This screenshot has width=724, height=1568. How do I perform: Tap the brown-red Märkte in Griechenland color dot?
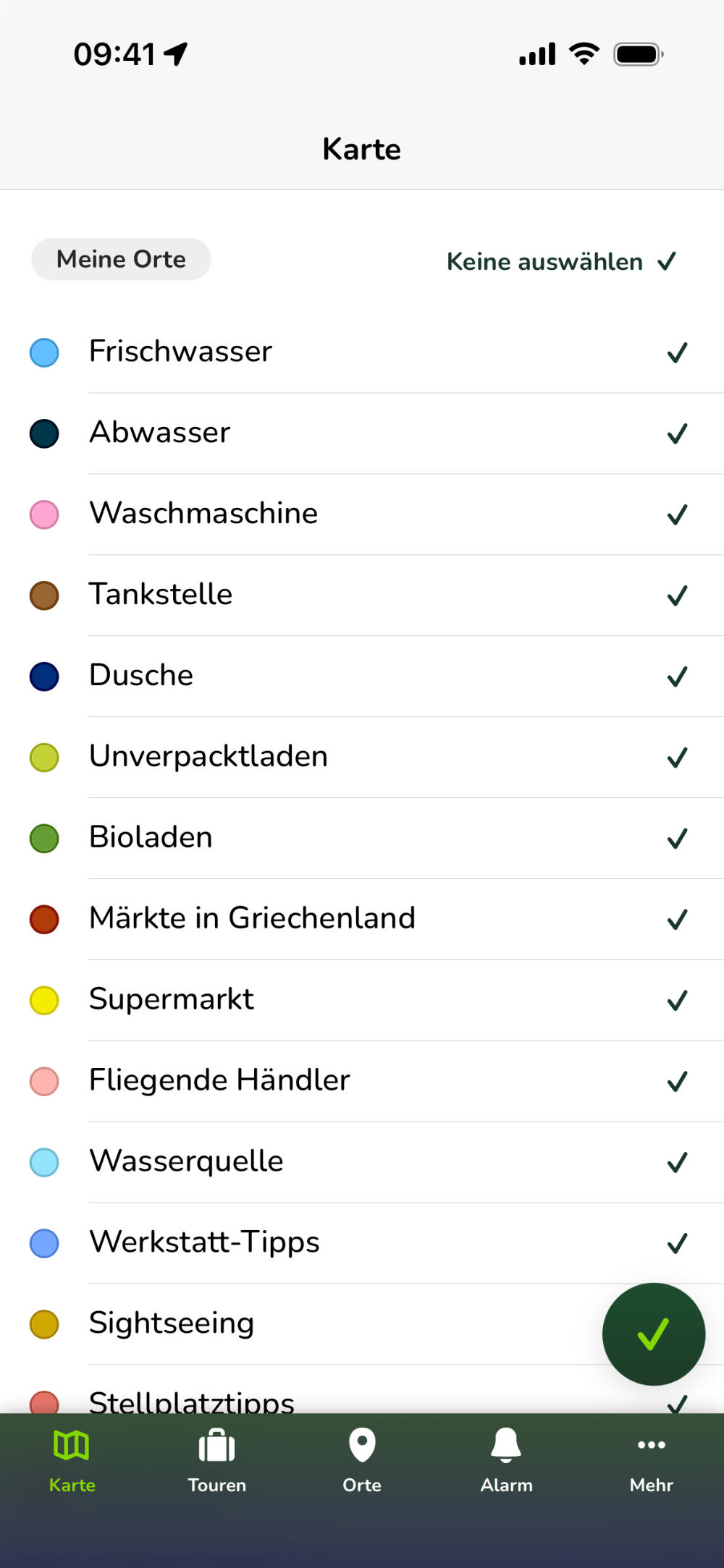click(x=44, y=920)
